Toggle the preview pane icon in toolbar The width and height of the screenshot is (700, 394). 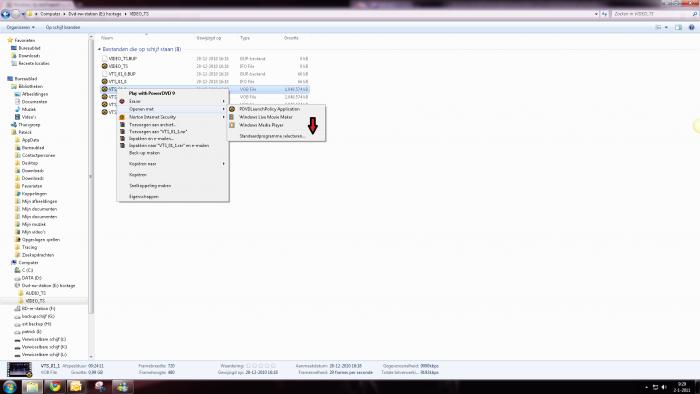pyautogui.click(x=678, y=27)
